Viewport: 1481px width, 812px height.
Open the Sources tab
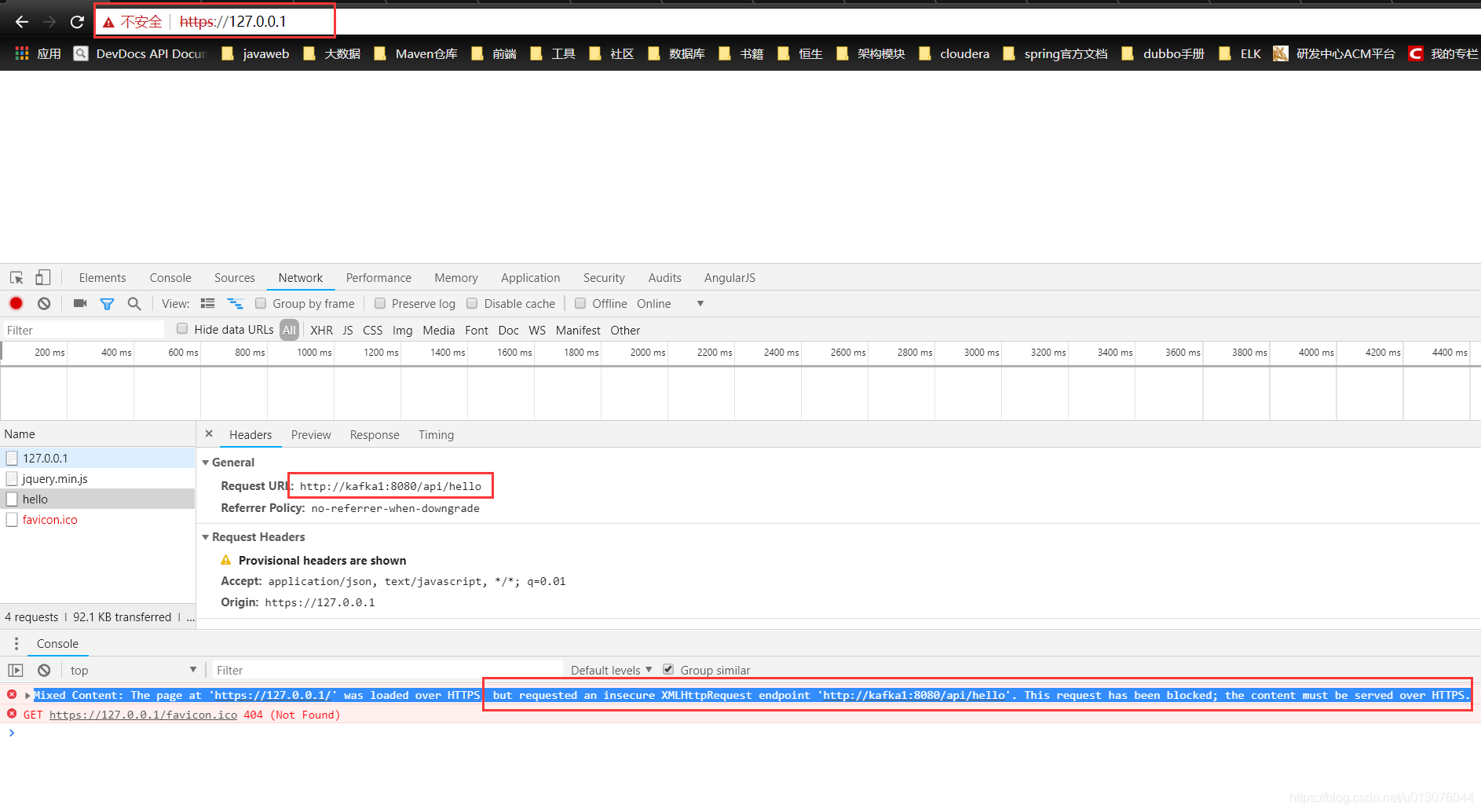[235, 278]
